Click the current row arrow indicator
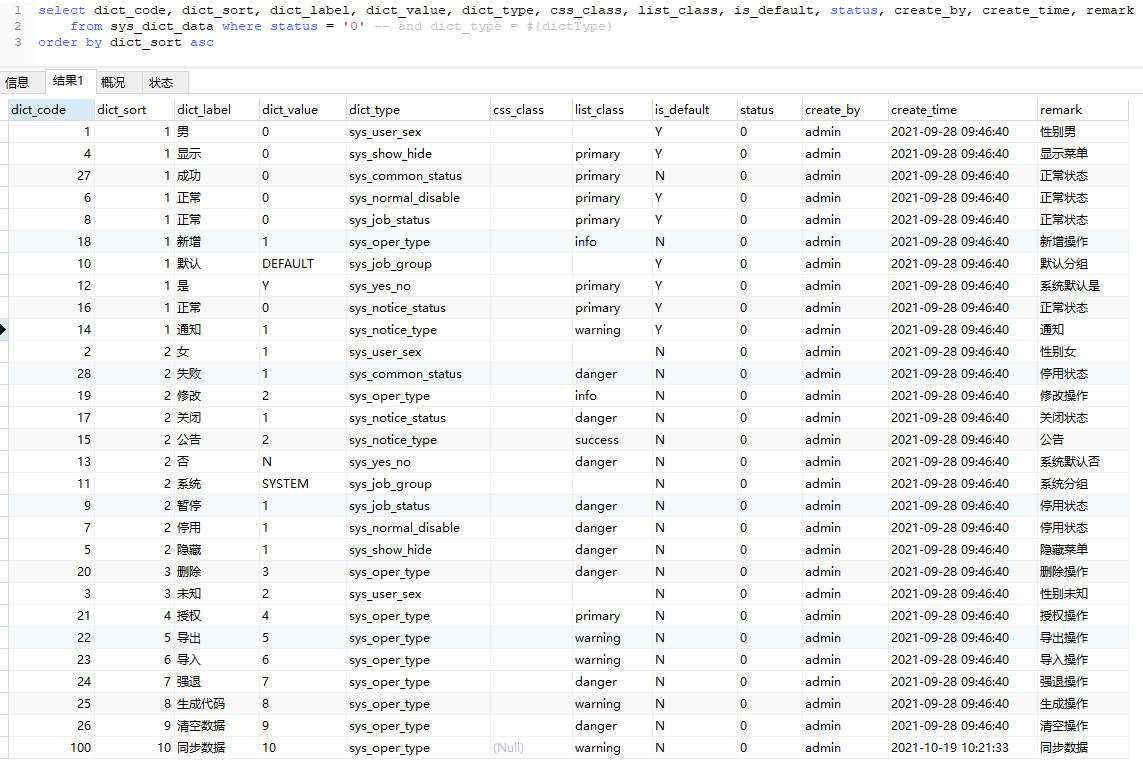The height and width of the screenshot is (775, 1143). pos(4,330)
